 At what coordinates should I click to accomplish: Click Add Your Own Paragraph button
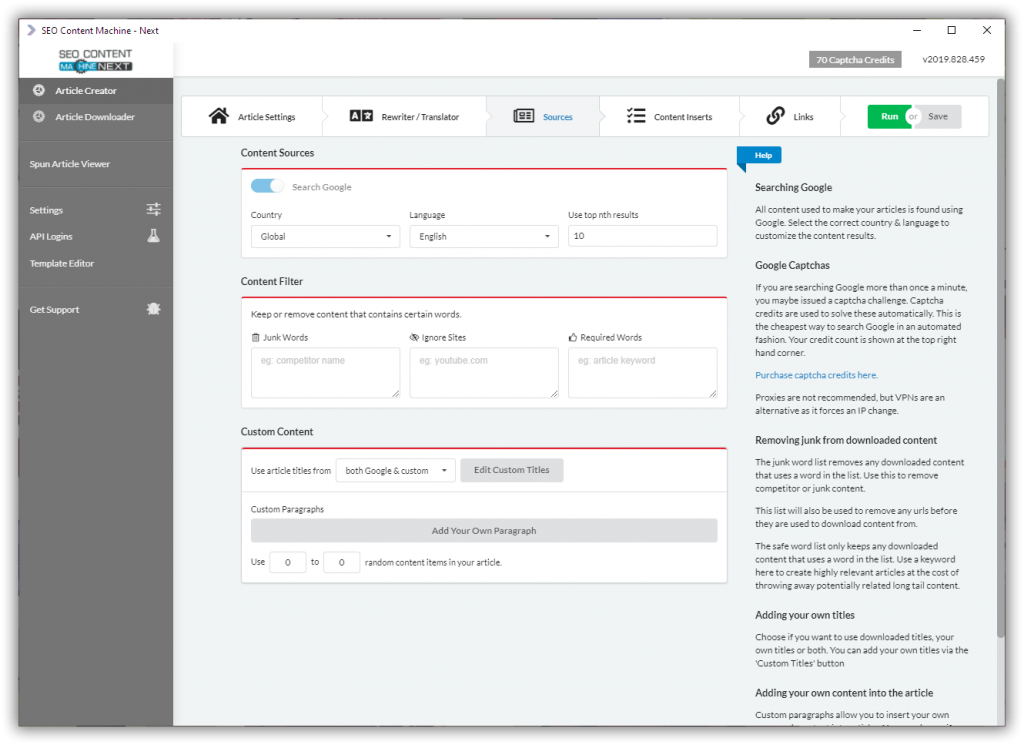484,530
